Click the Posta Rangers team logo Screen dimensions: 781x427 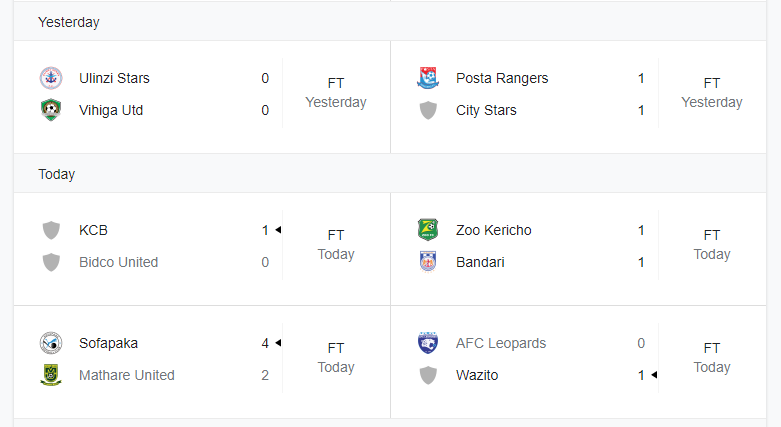(428, 78)
